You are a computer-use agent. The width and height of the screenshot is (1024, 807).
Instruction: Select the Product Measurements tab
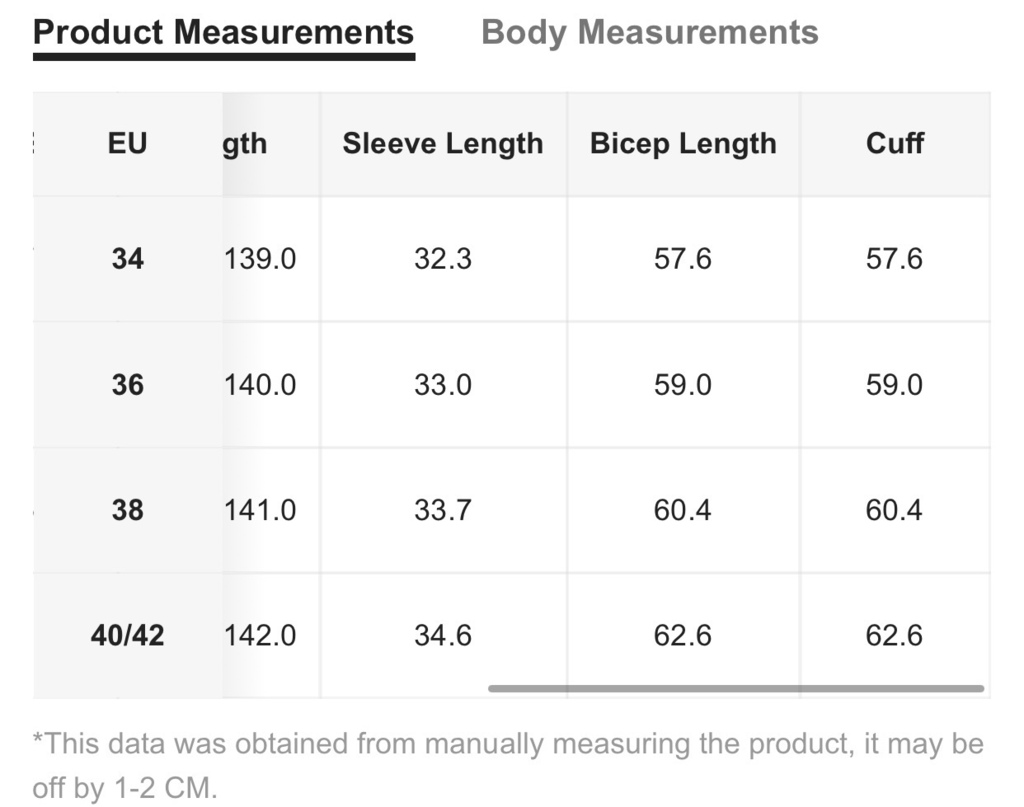point(223,33)
